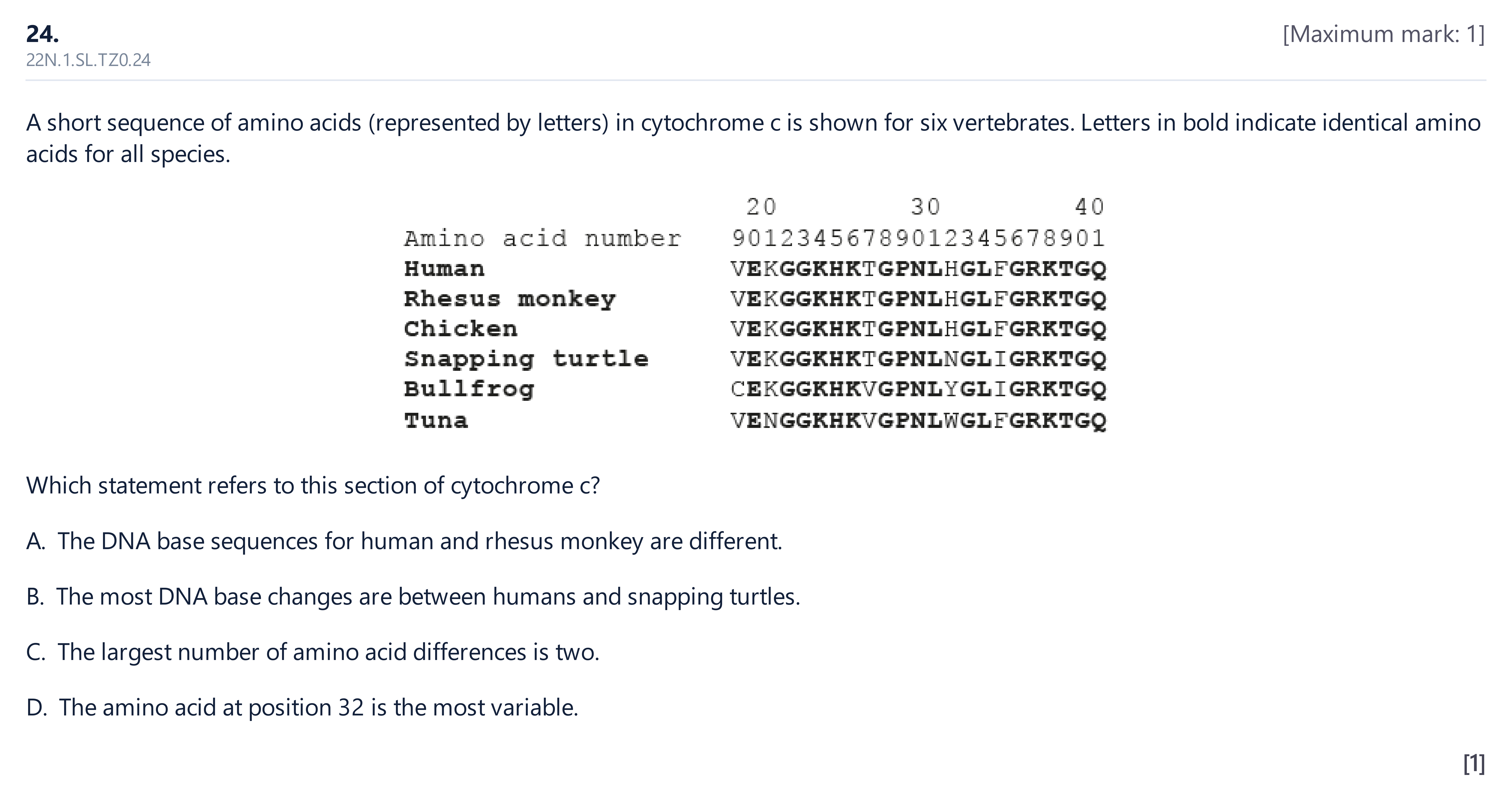Screen dimensions: 1512x804
Task: Click the Human row label
Action: (x=444, y=269)
